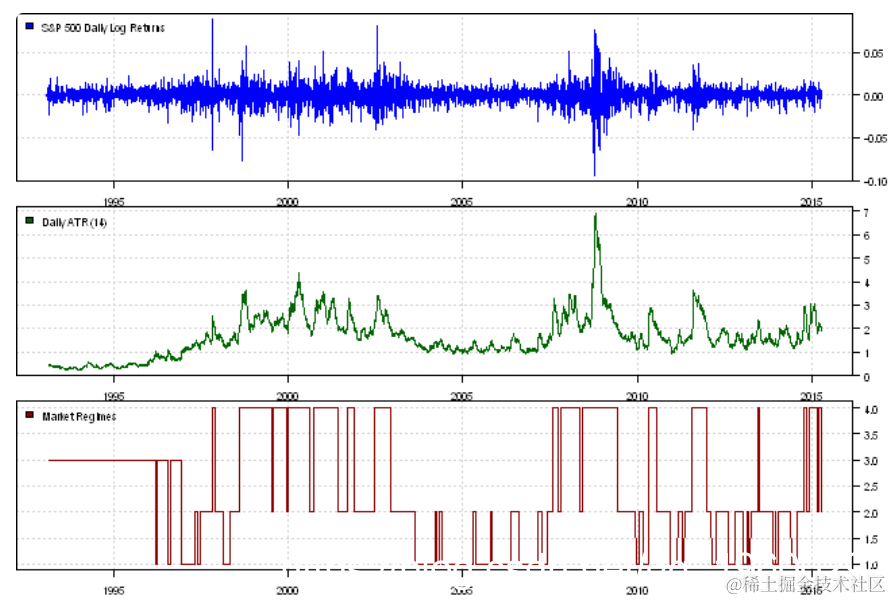Click the green Daily ATR legend swatch

(x=30, y=221)
